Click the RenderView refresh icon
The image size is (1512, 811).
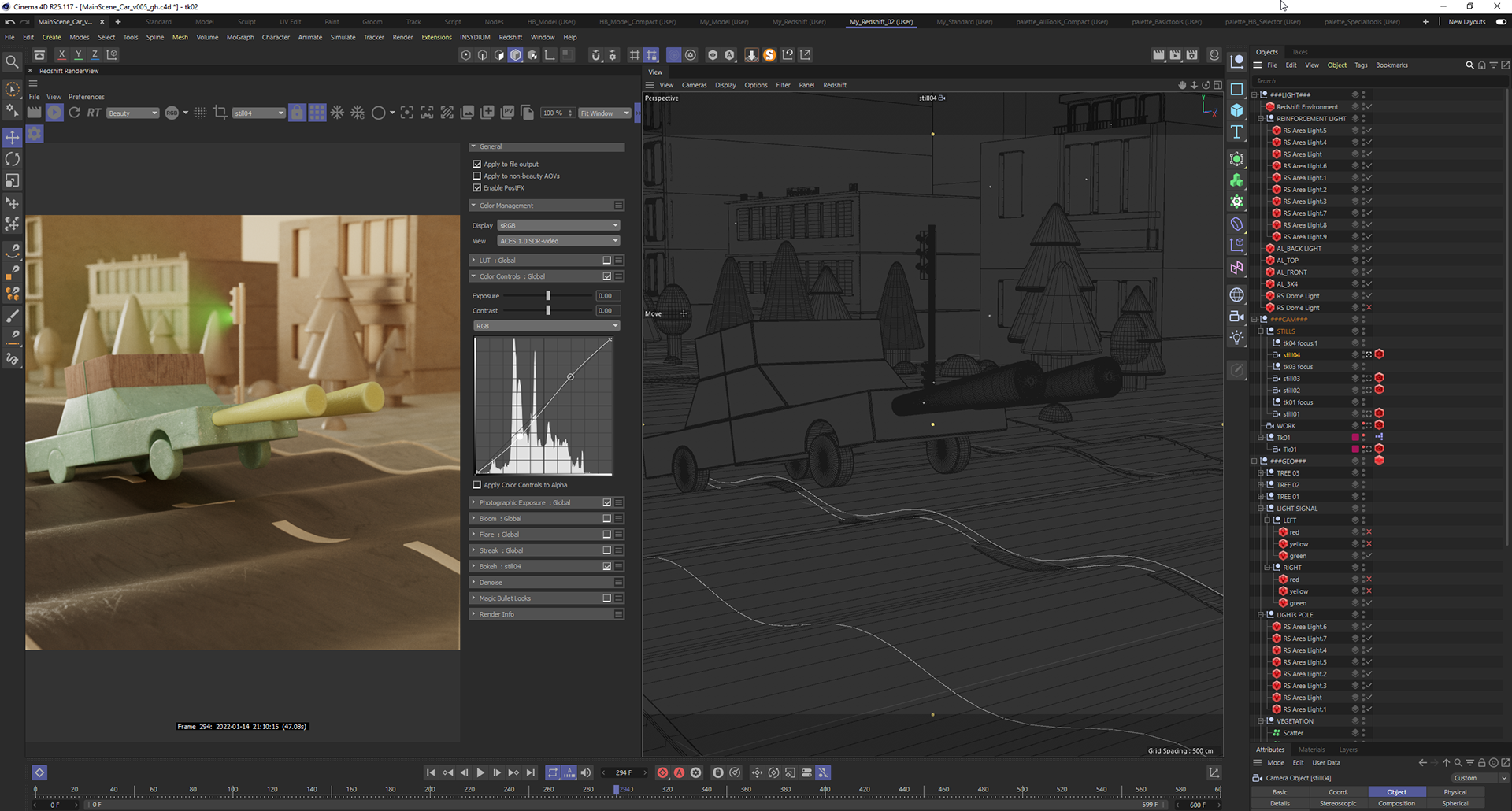click(74, 113)
